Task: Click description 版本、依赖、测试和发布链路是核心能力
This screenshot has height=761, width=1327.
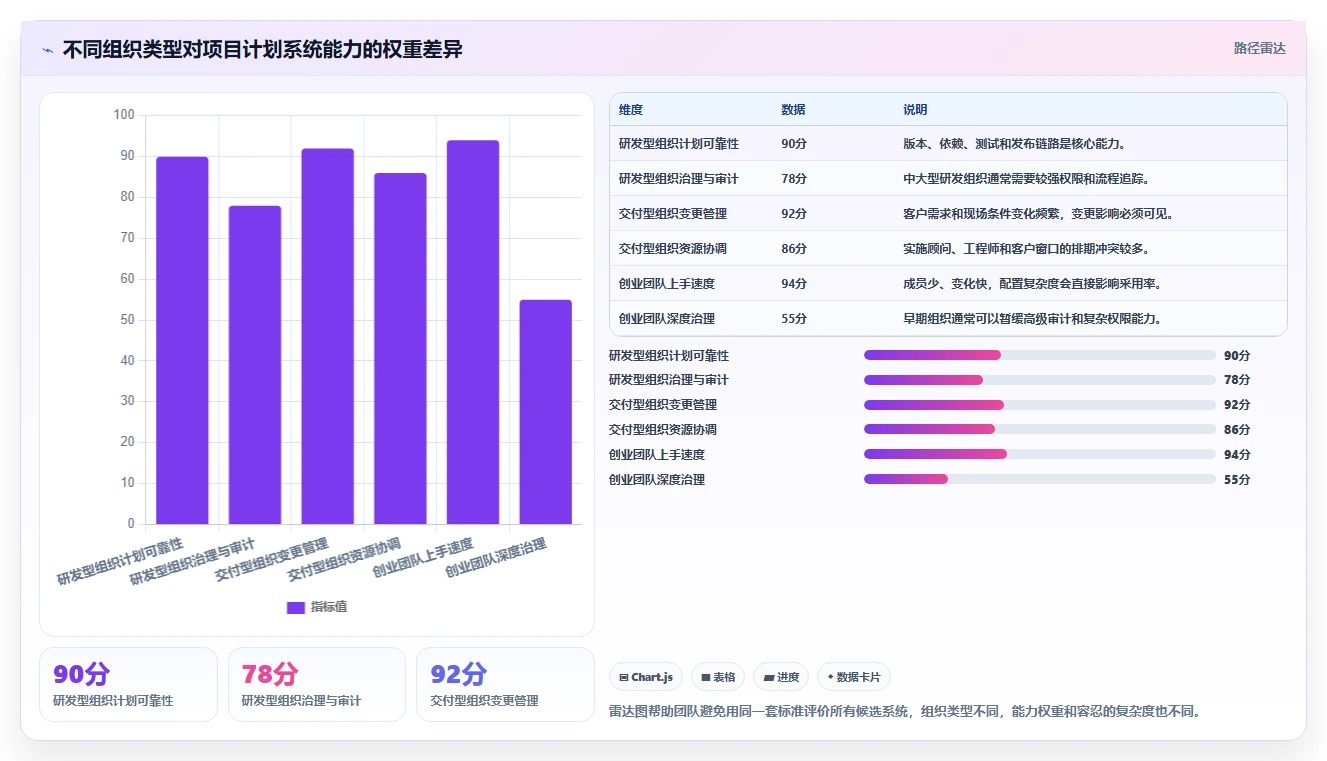Action: (x=1017, y=144)
